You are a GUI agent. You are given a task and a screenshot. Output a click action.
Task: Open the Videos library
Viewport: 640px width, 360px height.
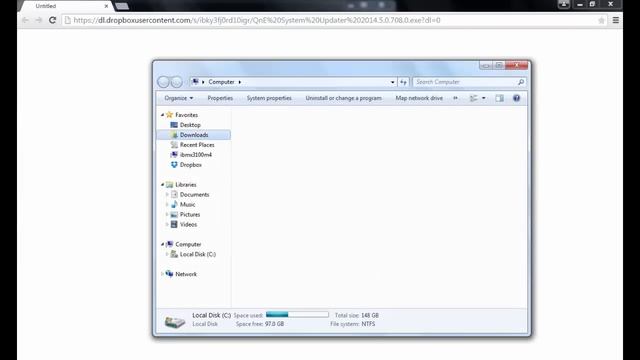point(188,224)
